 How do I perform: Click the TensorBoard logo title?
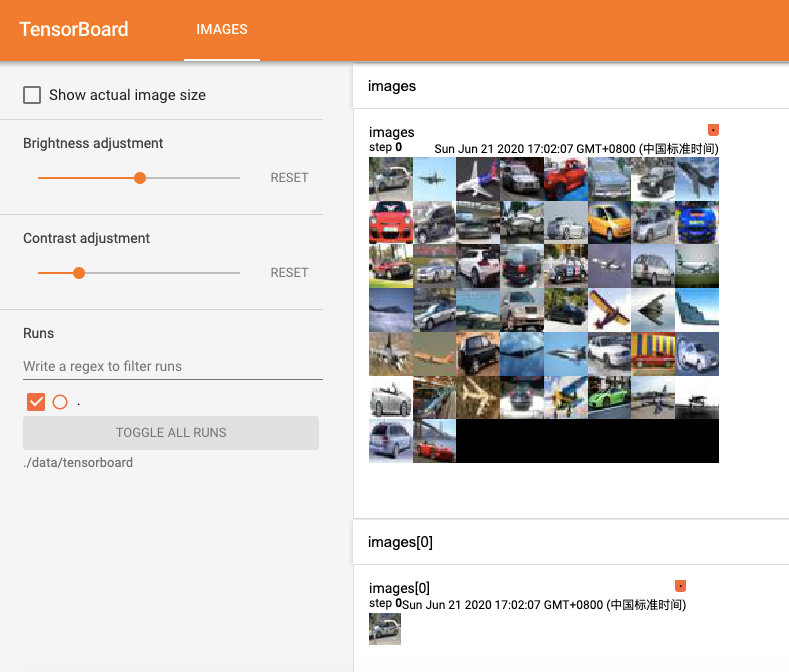click(x=74, y=29)
